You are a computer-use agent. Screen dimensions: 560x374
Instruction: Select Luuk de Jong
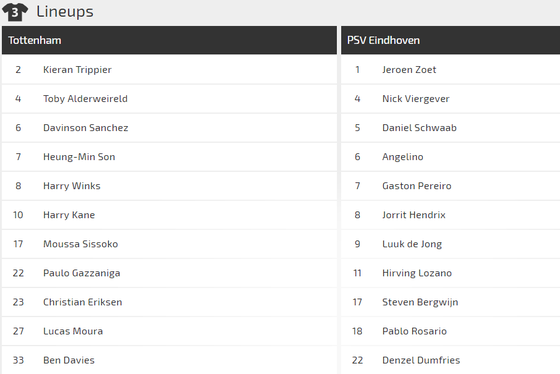click(412, 244)
